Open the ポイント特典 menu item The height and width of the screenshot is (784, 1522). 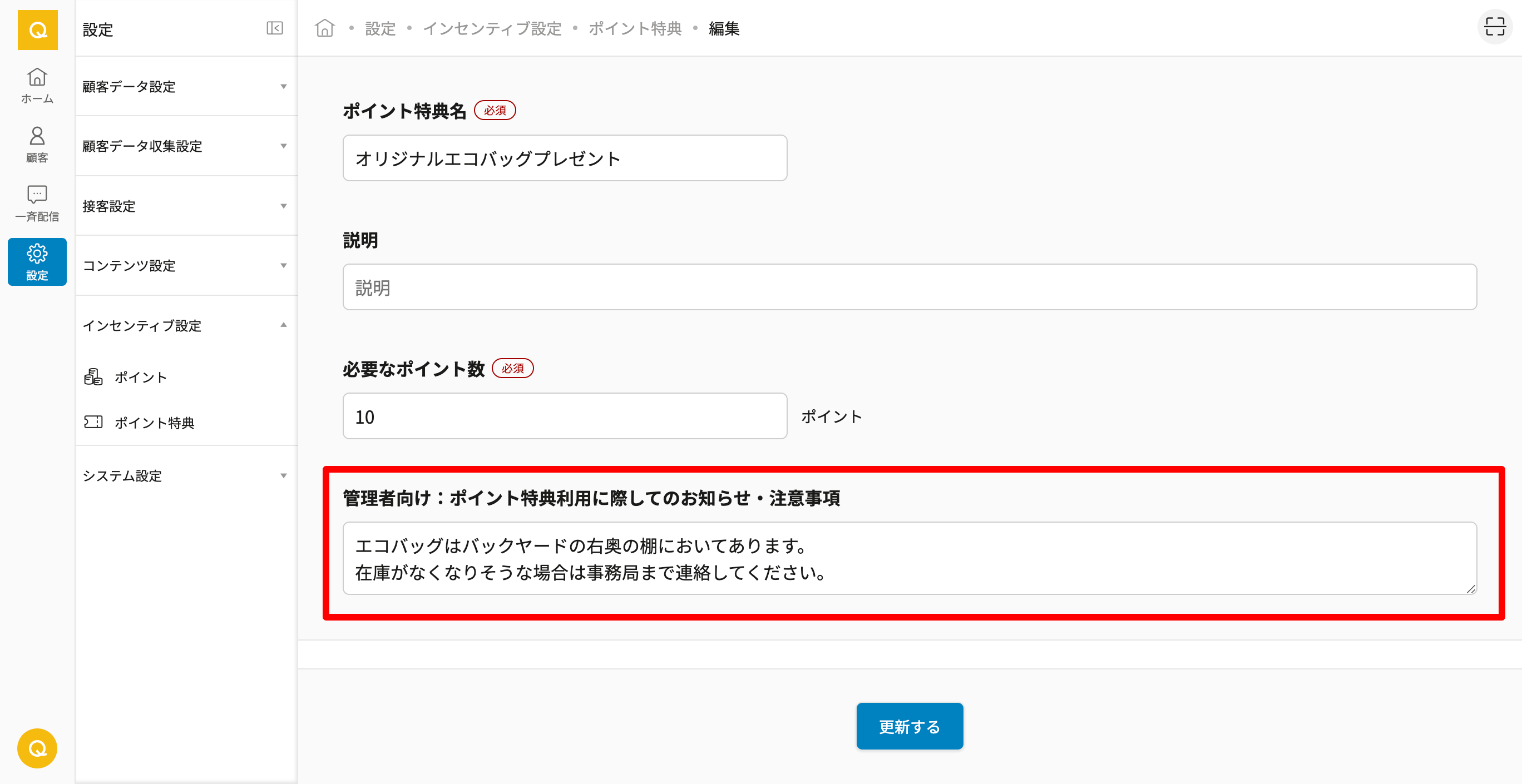154,423
